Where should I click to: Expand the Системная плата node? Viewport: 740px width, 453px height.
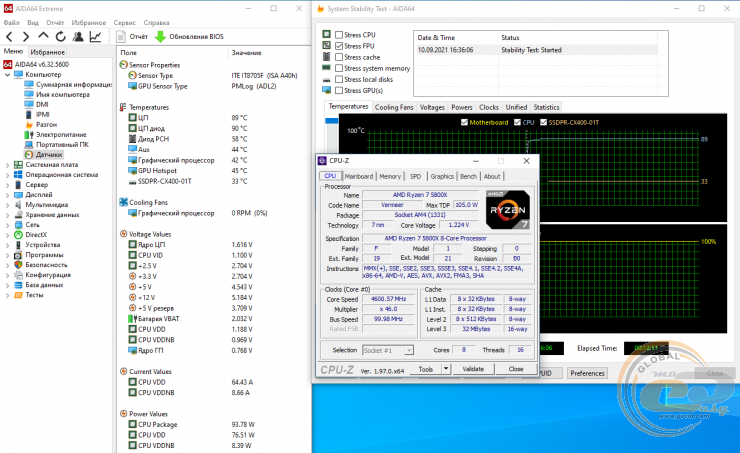coord(7,165)
